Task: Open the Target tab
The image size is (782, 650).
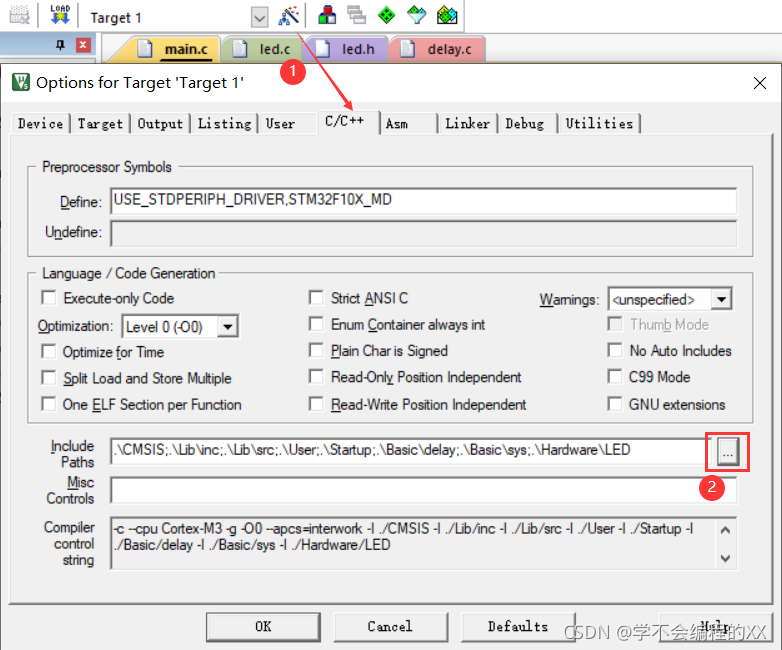Action: (x=100, y=123)
